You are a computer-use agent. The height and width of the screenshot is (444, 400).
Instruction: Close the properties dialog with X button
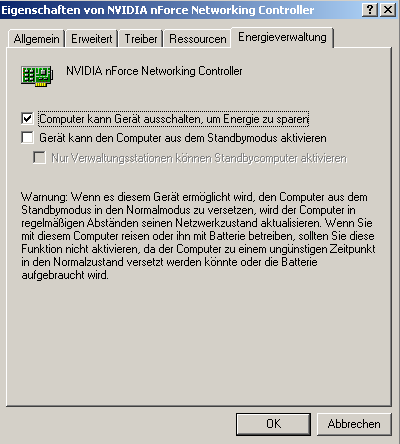(388, 10)
